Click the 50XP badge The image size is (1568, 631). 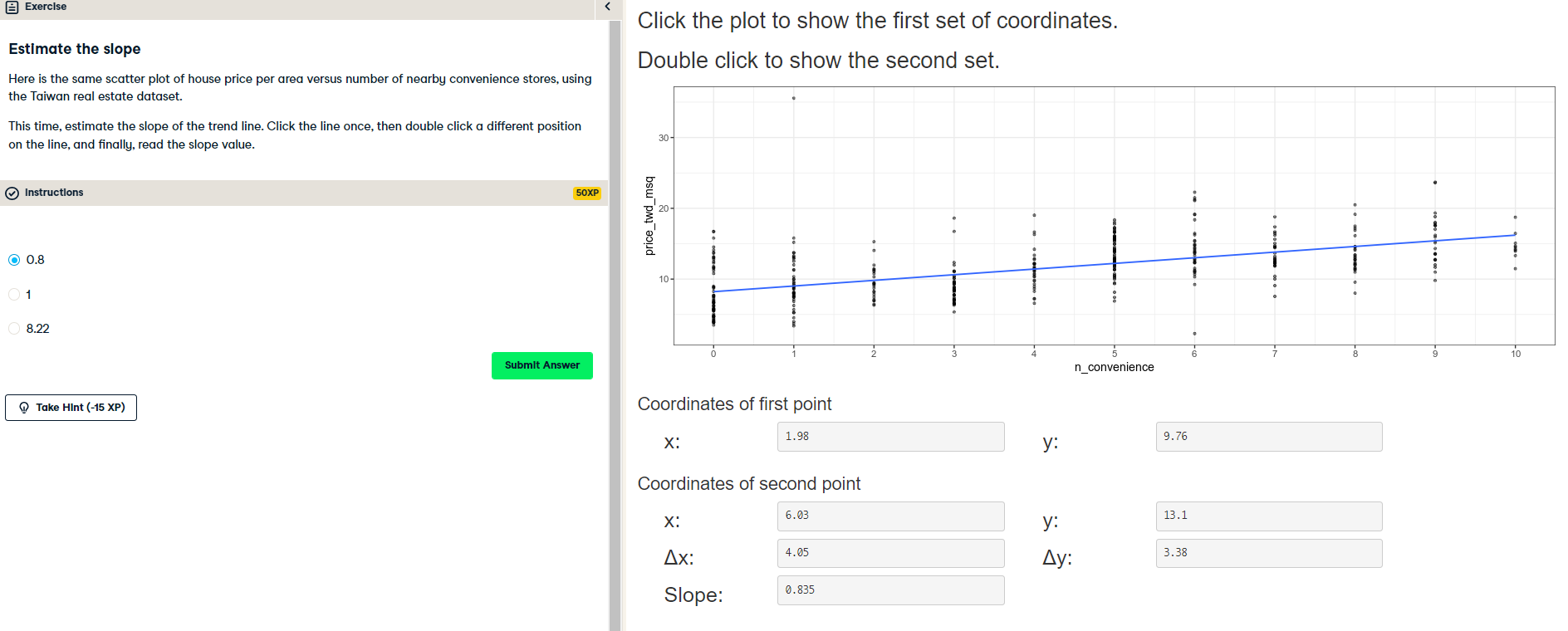click(x=587, y=193)
